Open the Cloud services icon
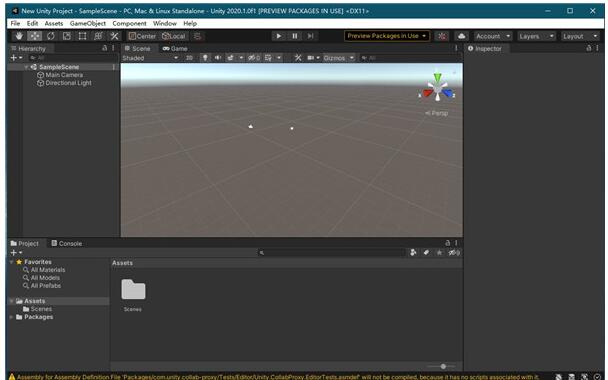The width and height of the screenshot is (608, 380). [461, 36]
